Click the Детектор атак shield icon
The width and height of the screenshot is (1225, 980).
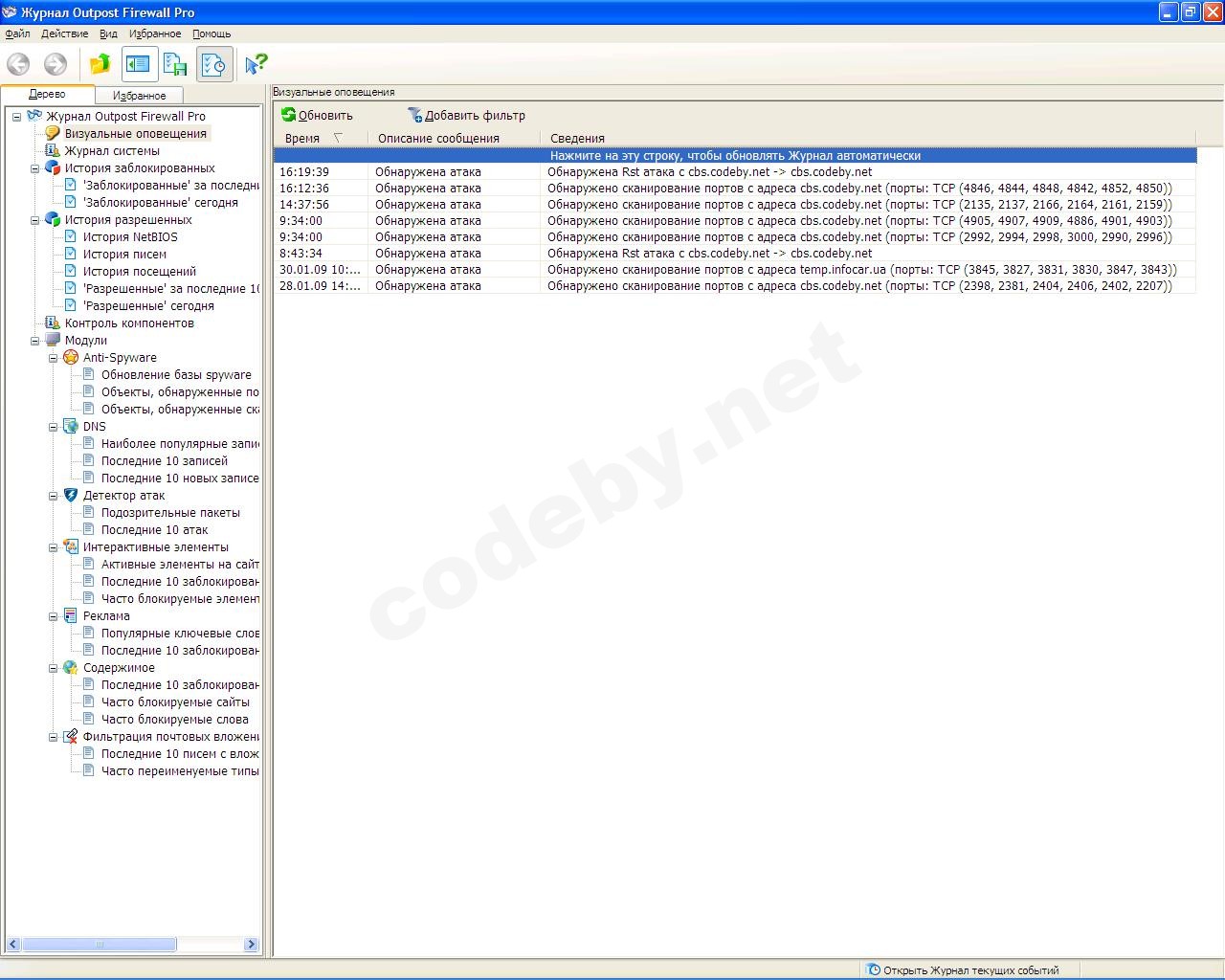[71, 495]
